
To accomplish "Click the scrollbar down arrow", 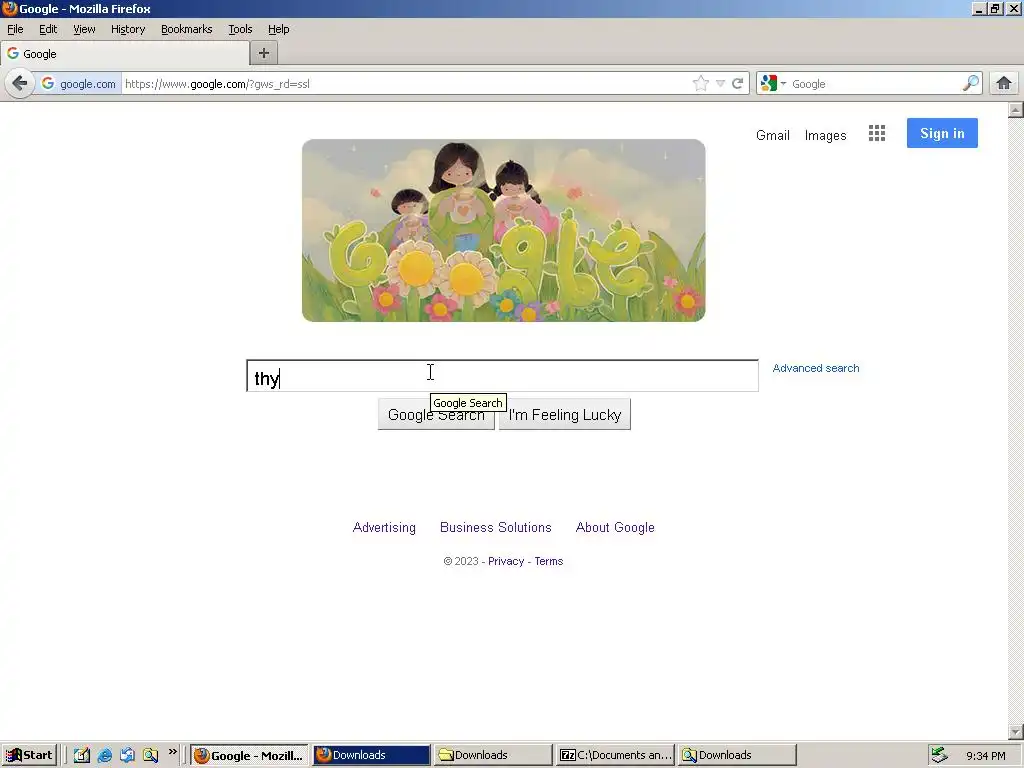I will (1016, 732).
